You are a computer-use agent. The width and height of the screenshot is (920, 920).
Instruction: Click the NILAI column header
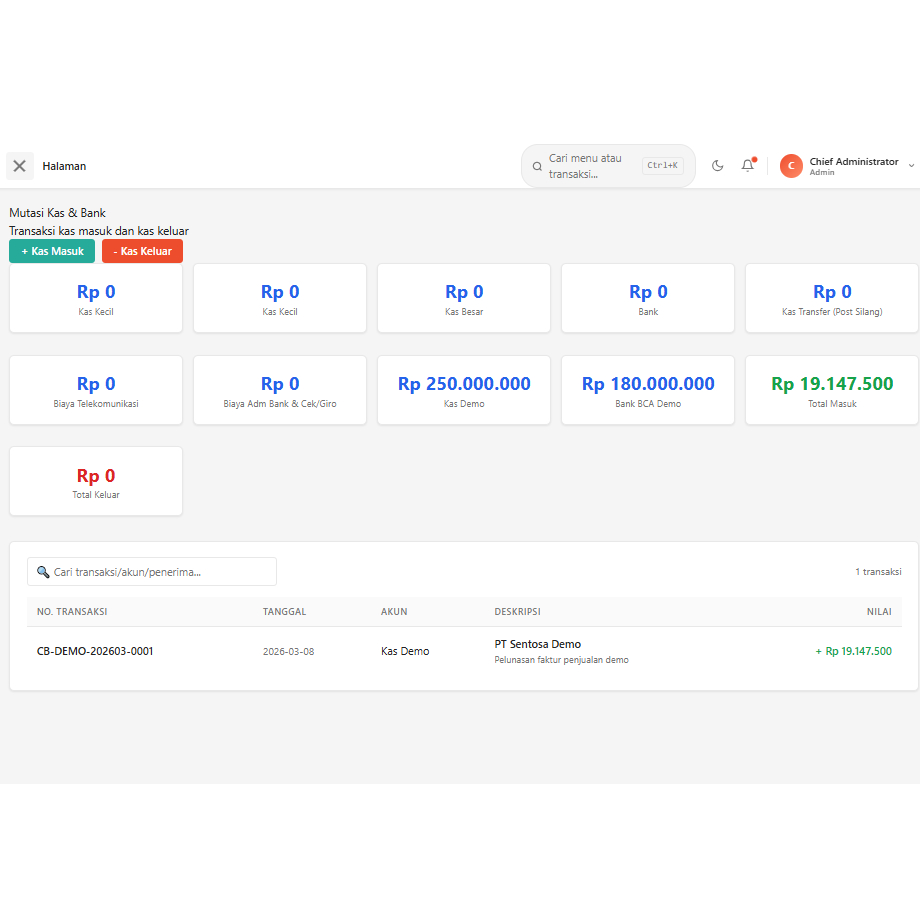point(879,611)
